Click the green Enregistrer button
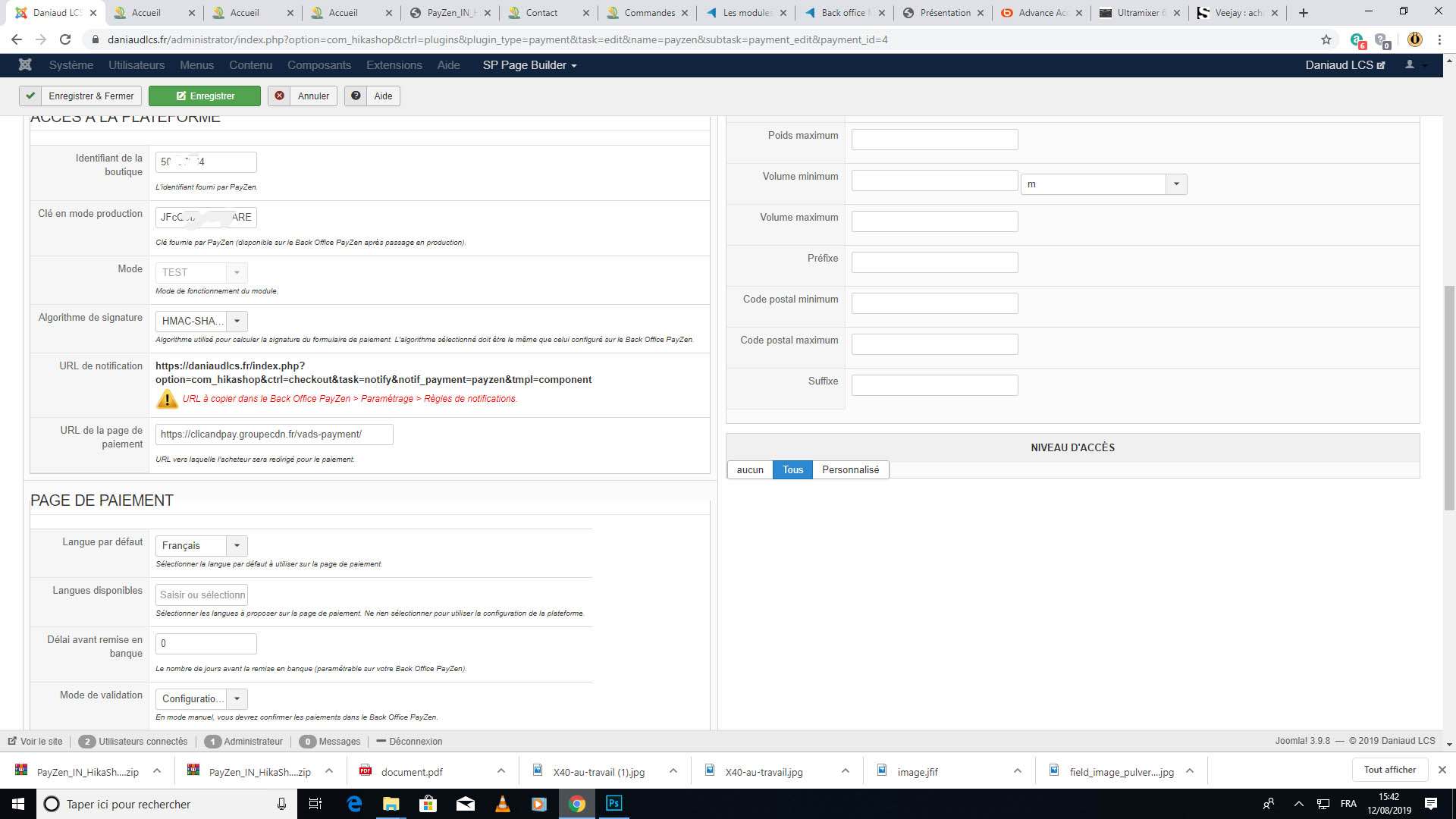 point(205,96)
